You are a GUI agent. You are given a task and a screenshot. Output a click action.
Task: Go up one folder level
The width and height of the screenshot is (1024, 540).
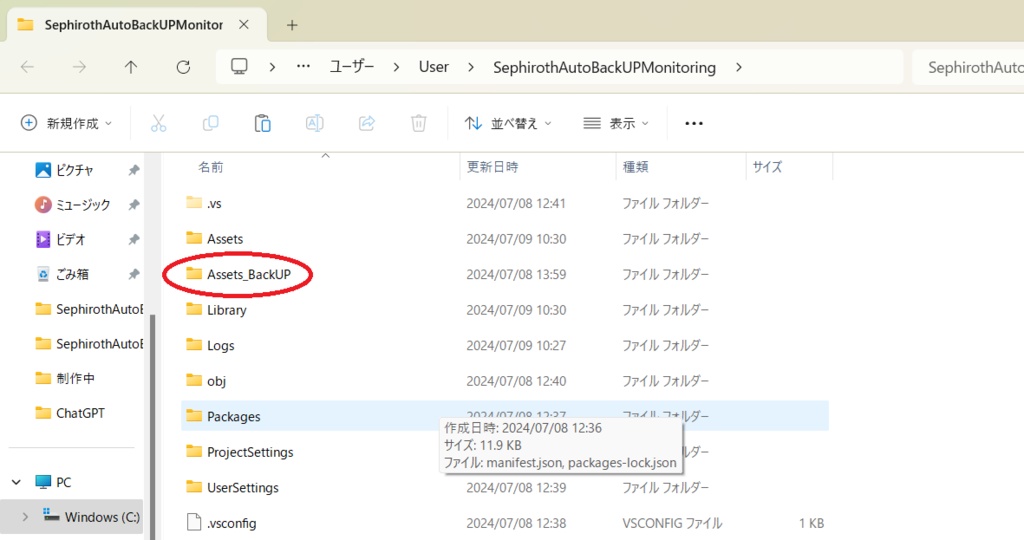[131, 67]
